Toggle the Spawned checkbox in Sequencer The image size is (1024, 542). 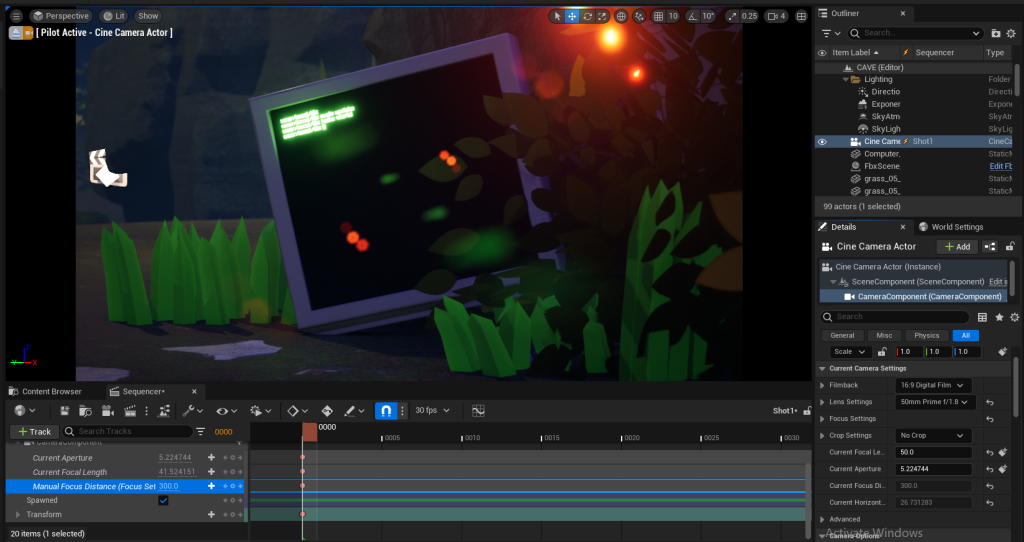(x=163, y=500)
